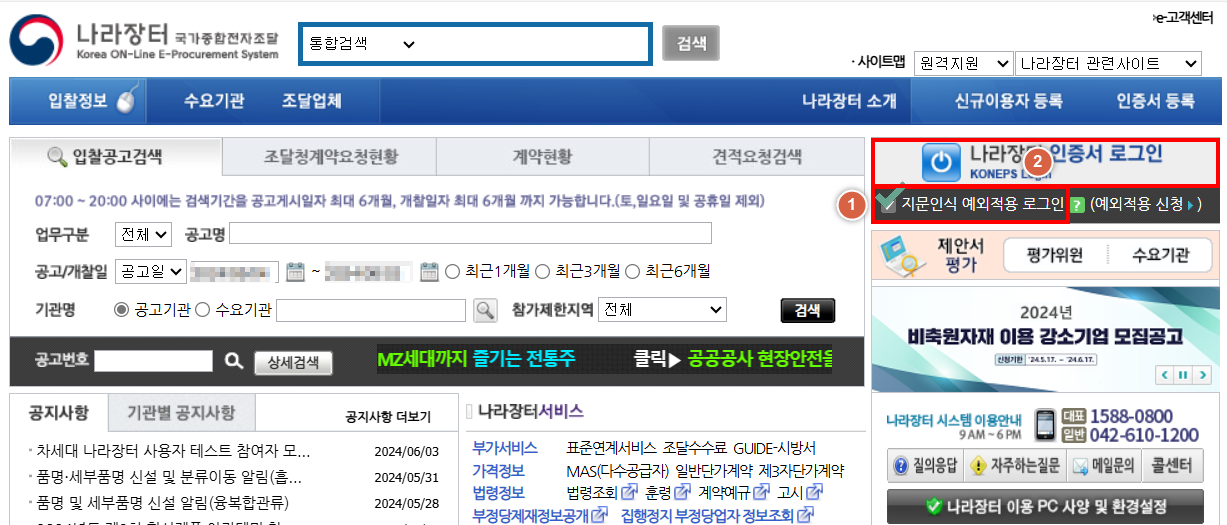
Task: Open the 신규이용자 등록 menu
Action: click(1008, 101)
